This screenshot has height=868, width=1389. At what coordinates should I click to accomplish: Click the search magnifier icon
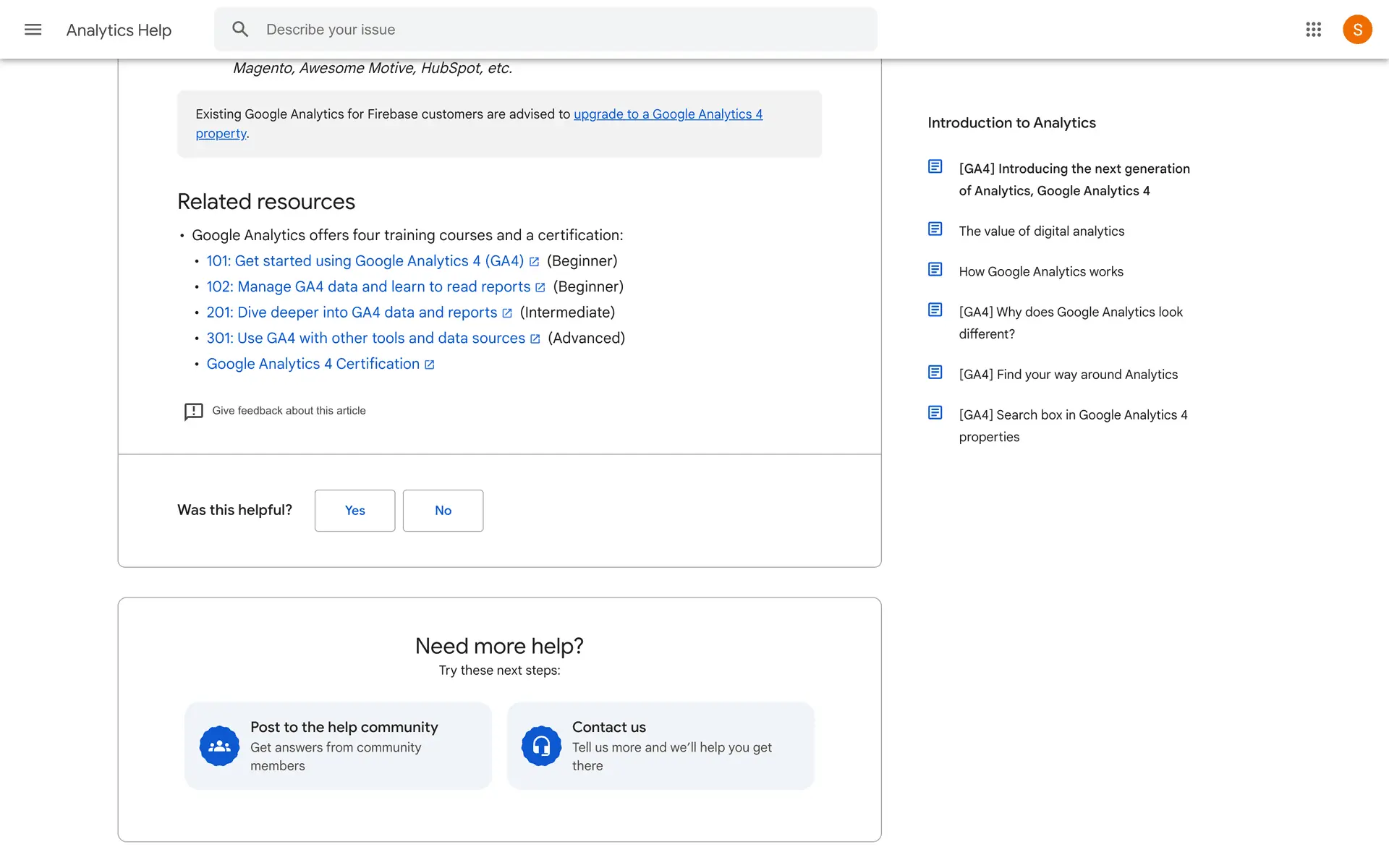click(240, 30)
